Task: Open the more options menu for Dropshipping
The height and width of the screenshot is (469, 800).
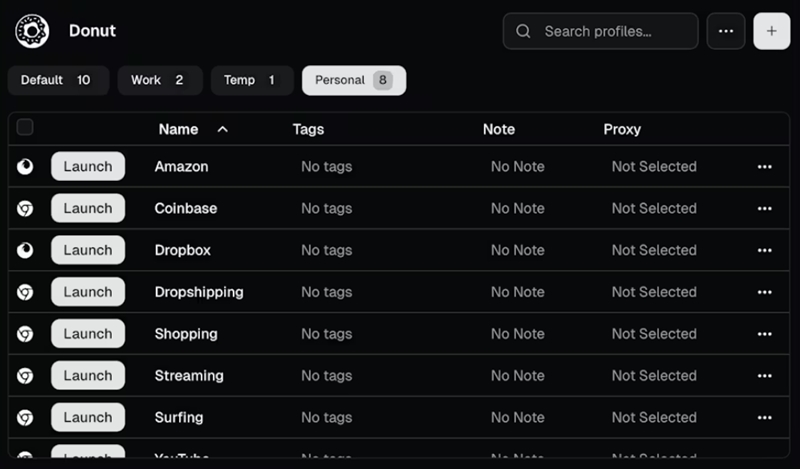Action: [x=764, y=293]
